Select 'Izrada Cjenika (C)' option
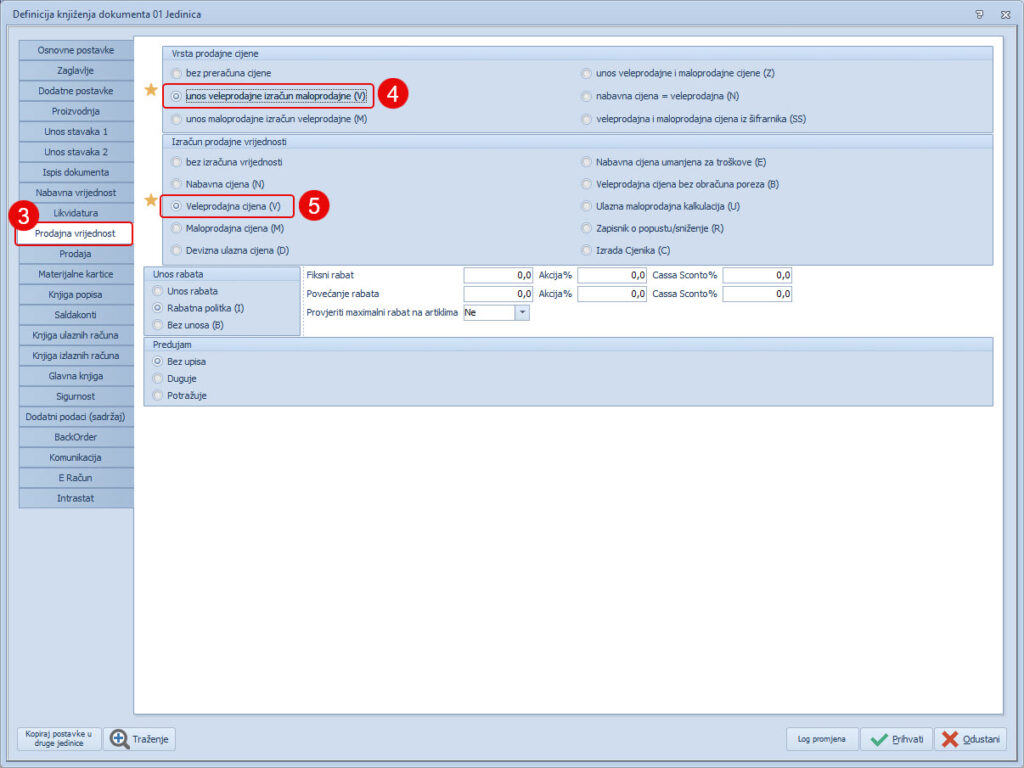This screenshot has width=1024, height=768. 587,250
